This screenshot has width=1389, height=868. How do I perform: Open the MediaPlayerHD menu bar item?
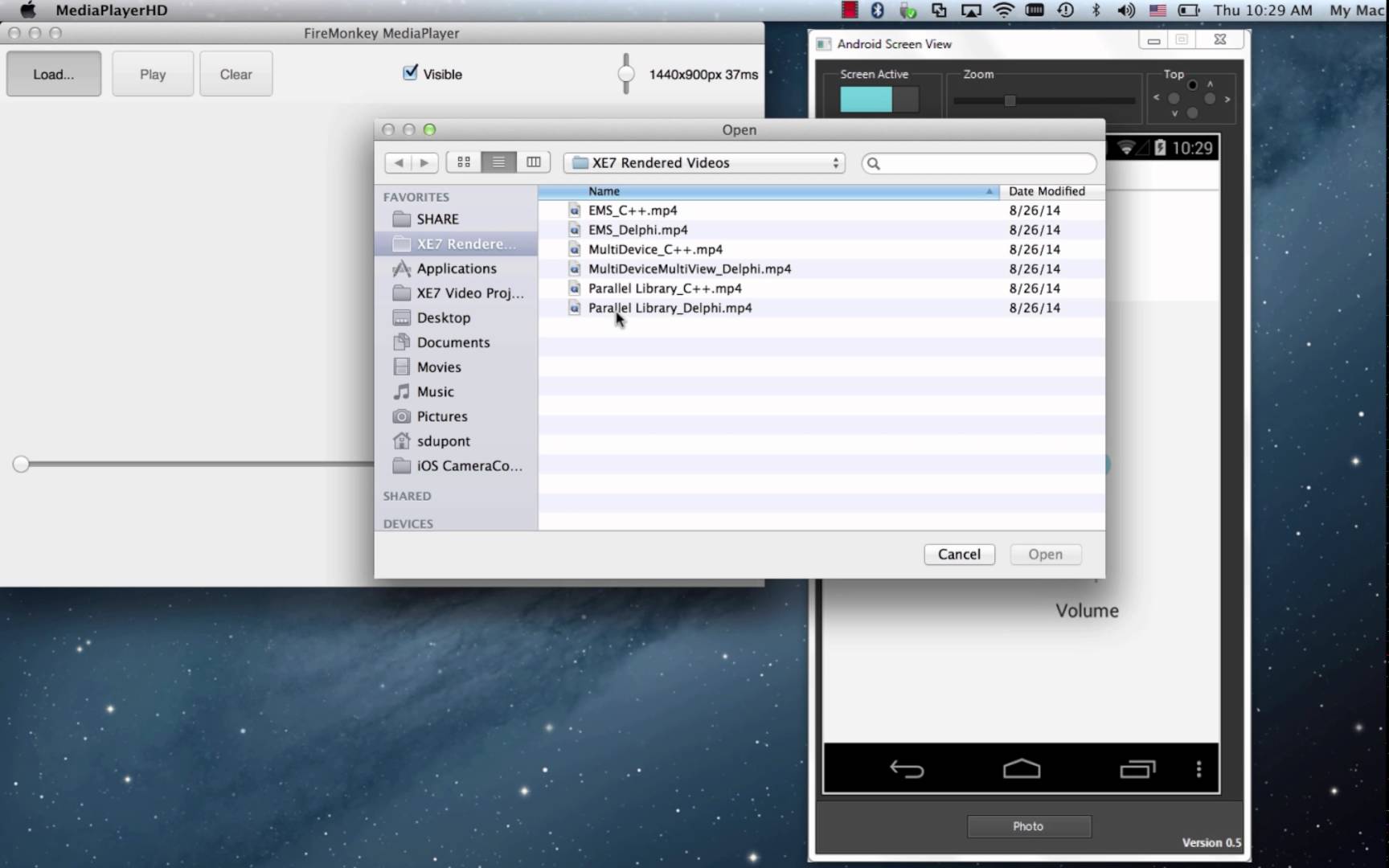coord(112,10)
